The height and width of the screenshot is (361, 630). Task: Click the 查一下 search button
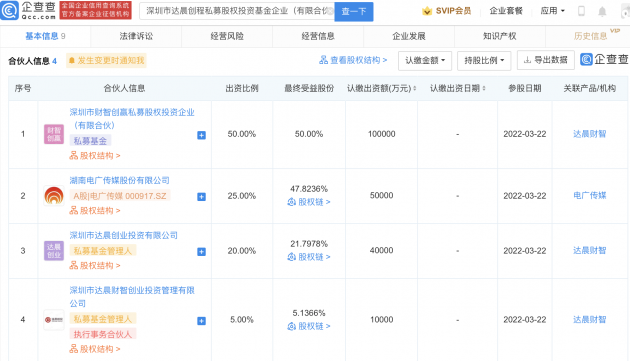(354, 11)
